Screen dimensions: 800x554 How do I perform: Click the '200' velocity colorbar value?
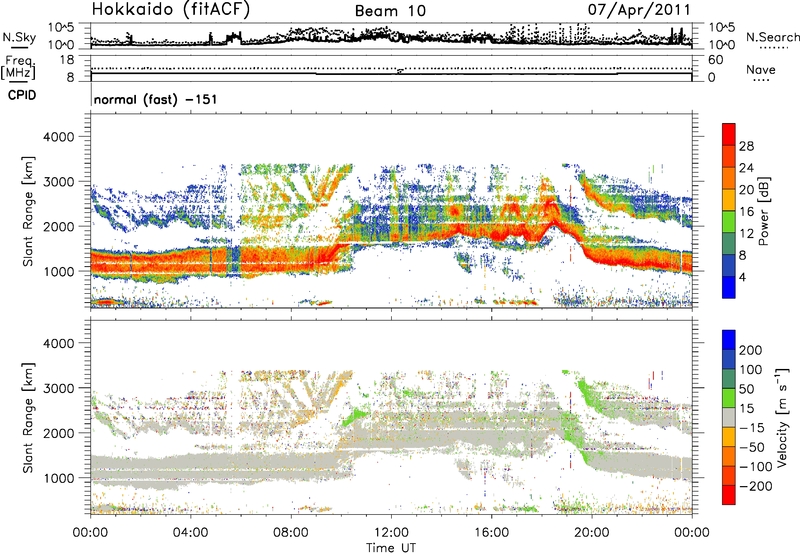pyautogui.click(x=751, y=350)
